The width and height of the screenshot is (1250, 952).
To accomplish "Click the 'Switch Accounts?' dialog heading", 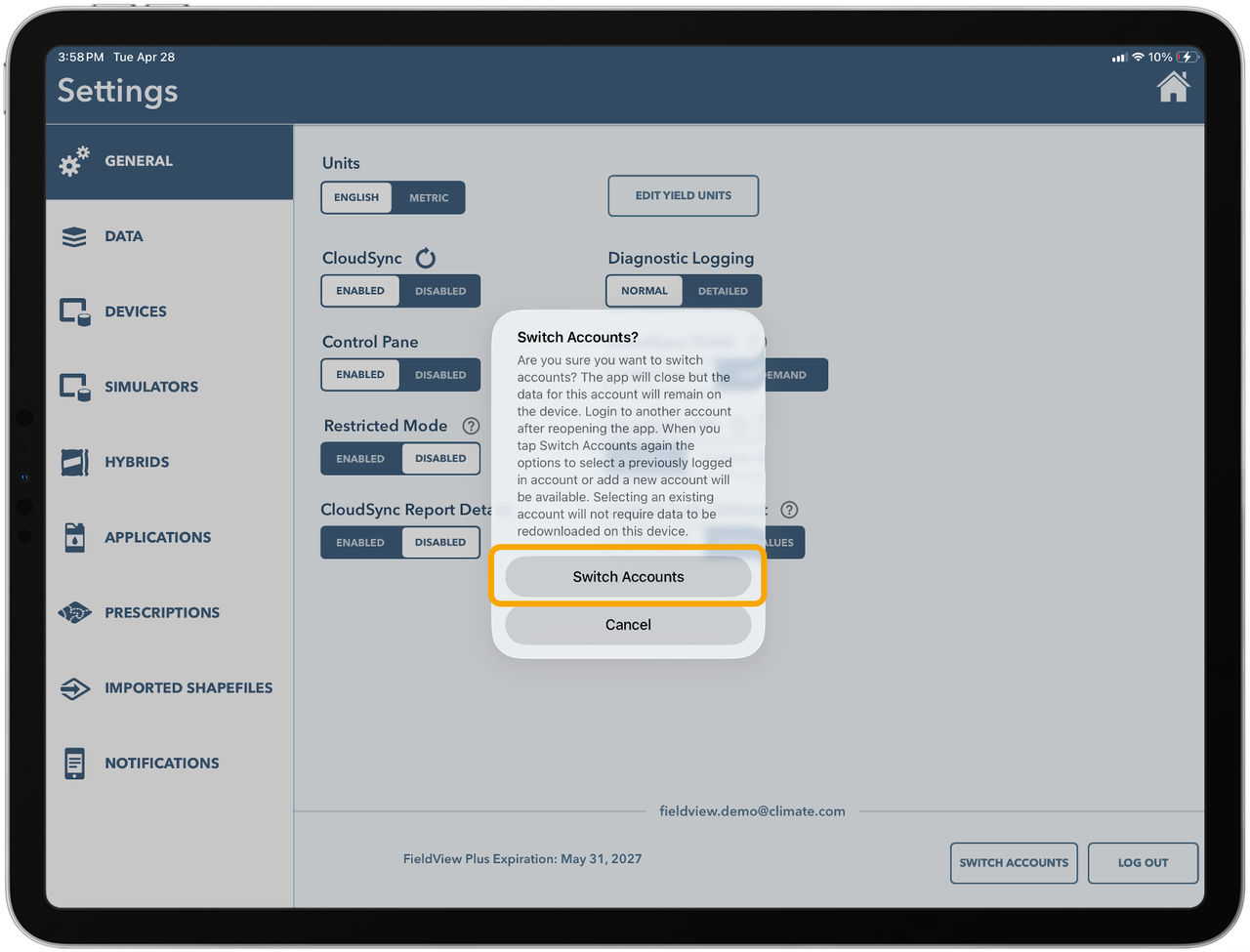I will pyautogui.click(x=577, y=337).
